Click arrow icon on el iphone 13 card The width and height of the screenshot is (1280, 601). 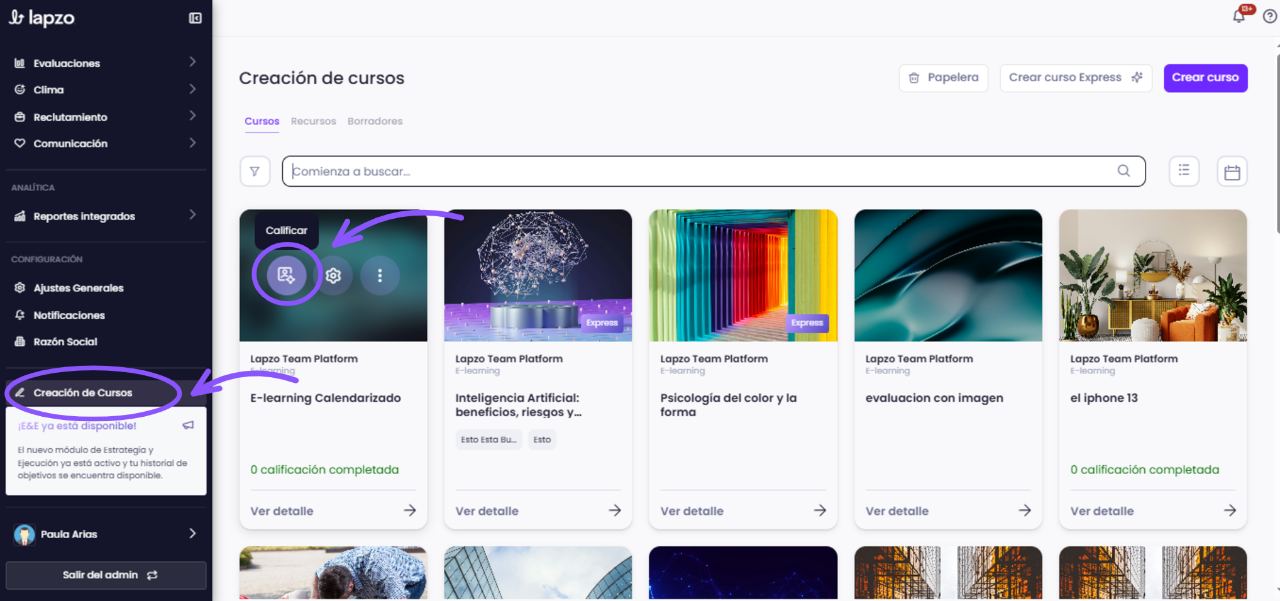point(1230,511)
